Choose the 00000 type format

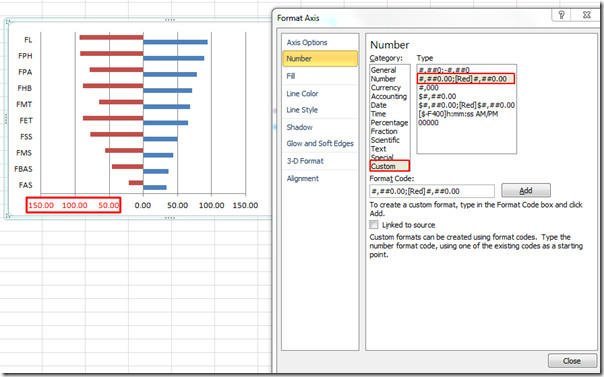click(x=428, y=122)
